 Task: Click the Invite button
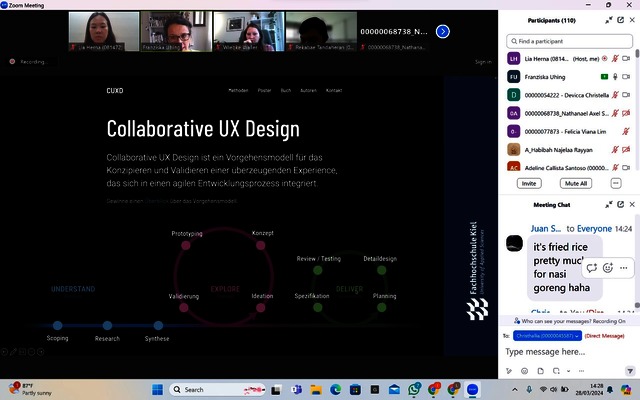(529, 184)
